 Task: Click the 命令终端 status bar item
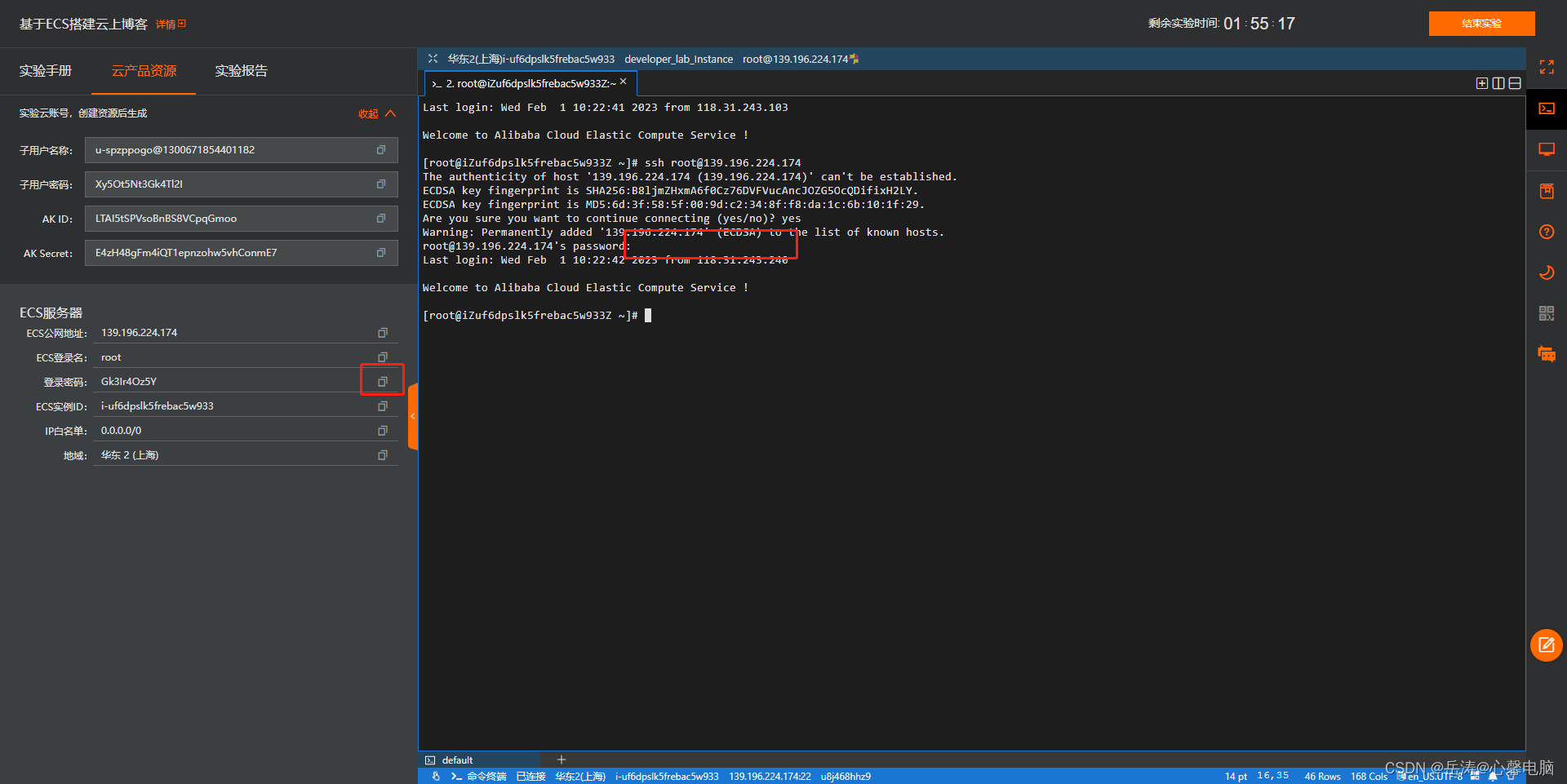point(479,777)
